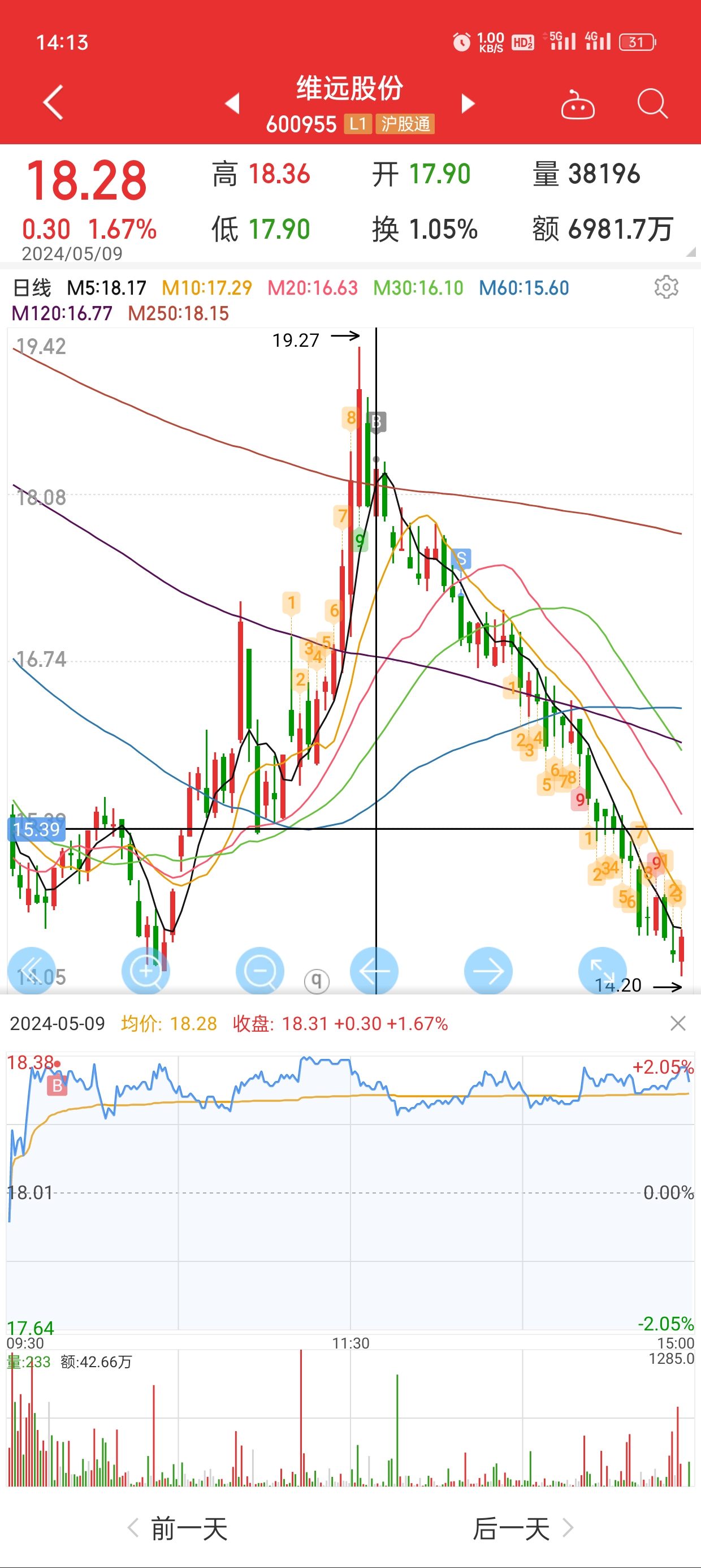Move crosshair left with arrow button
The height and width of the screenshot is (1568, 701).
click(374, 971)
